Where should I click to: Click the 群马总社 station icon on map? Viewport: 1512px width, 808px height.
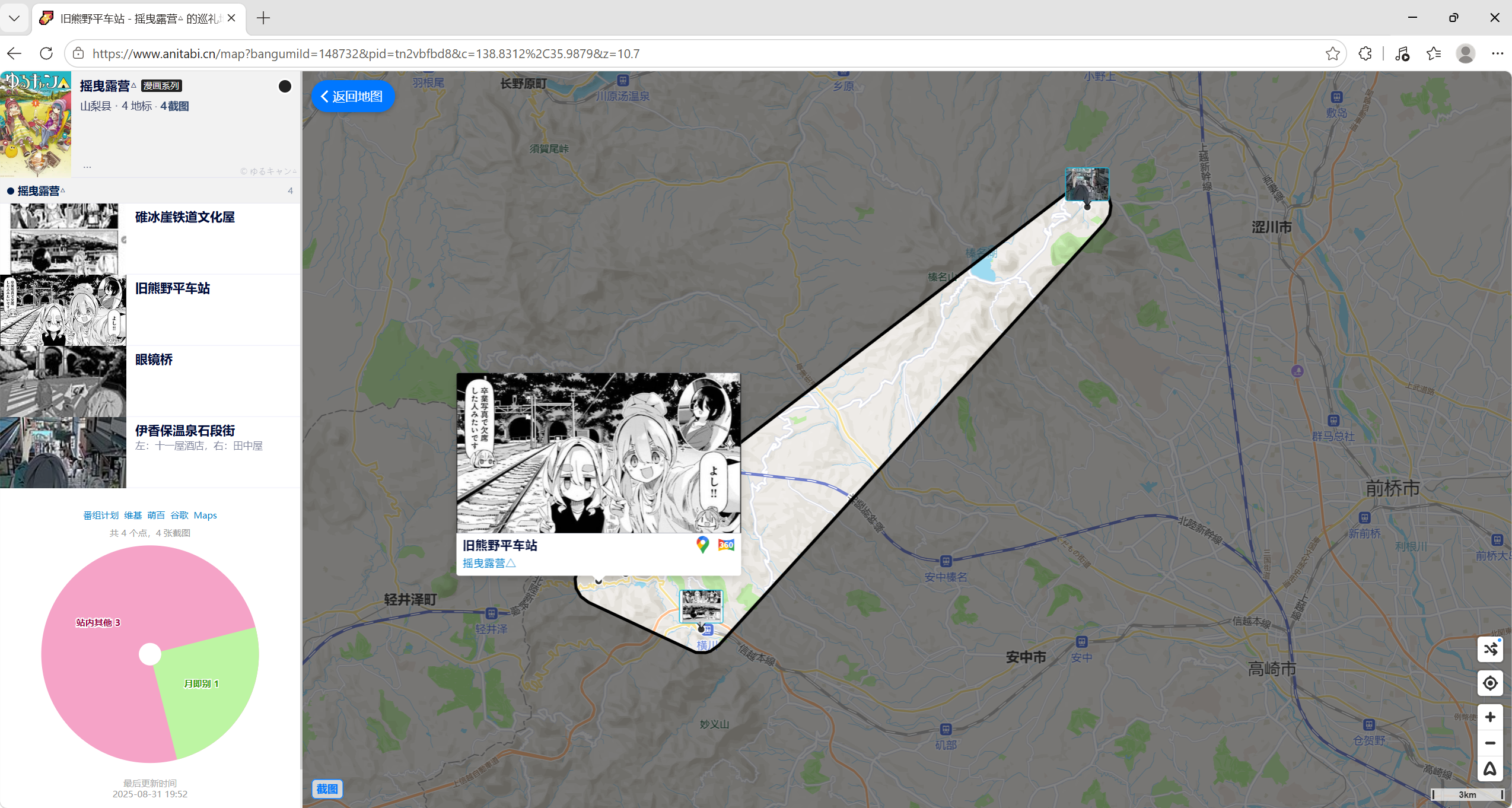click(x=1333, y=421)
